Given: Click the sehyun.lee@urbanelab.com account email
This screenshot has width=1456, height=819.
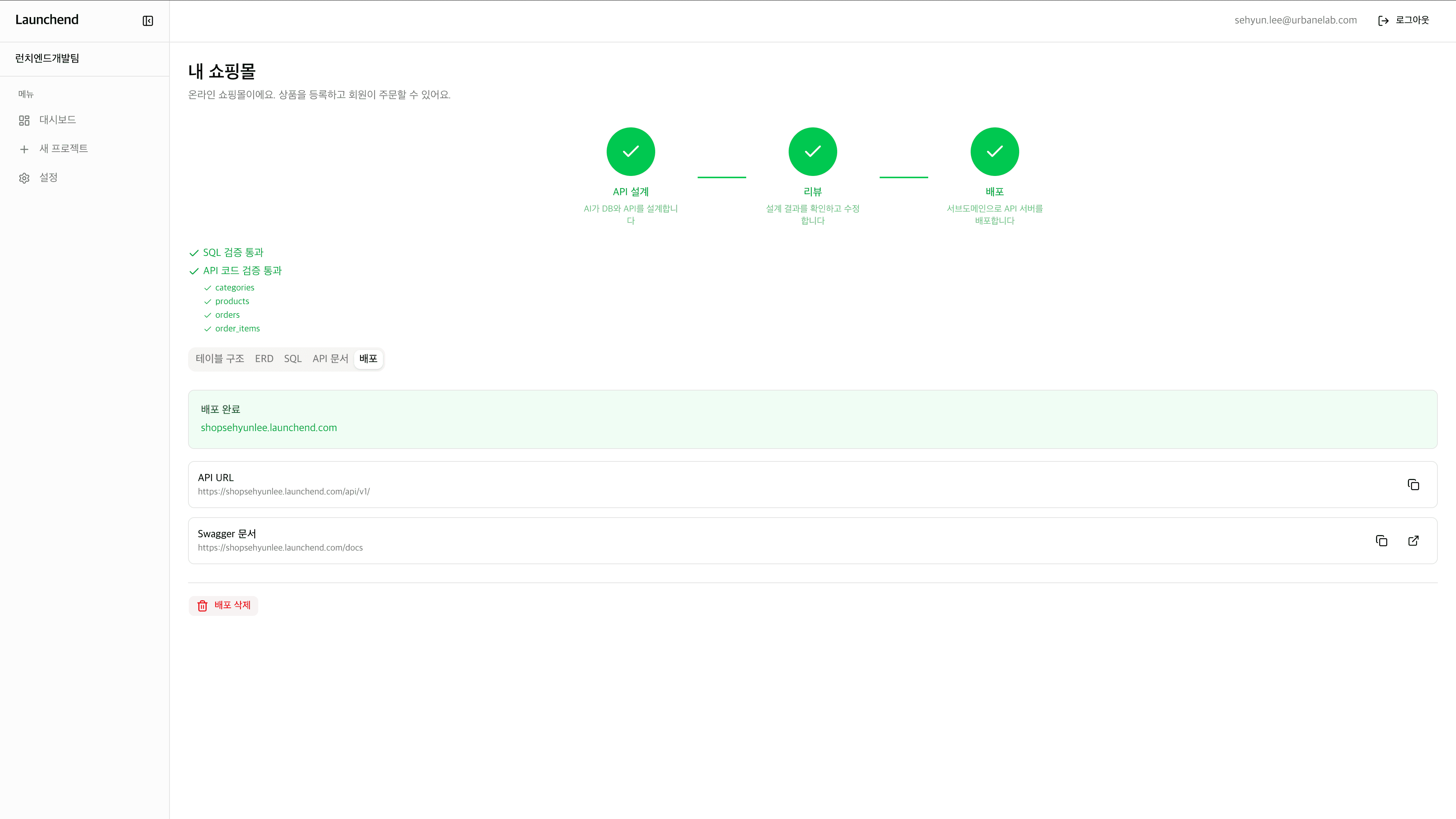Looking at the screenshot, I should pyautogui.click(x=1296, y=20).
